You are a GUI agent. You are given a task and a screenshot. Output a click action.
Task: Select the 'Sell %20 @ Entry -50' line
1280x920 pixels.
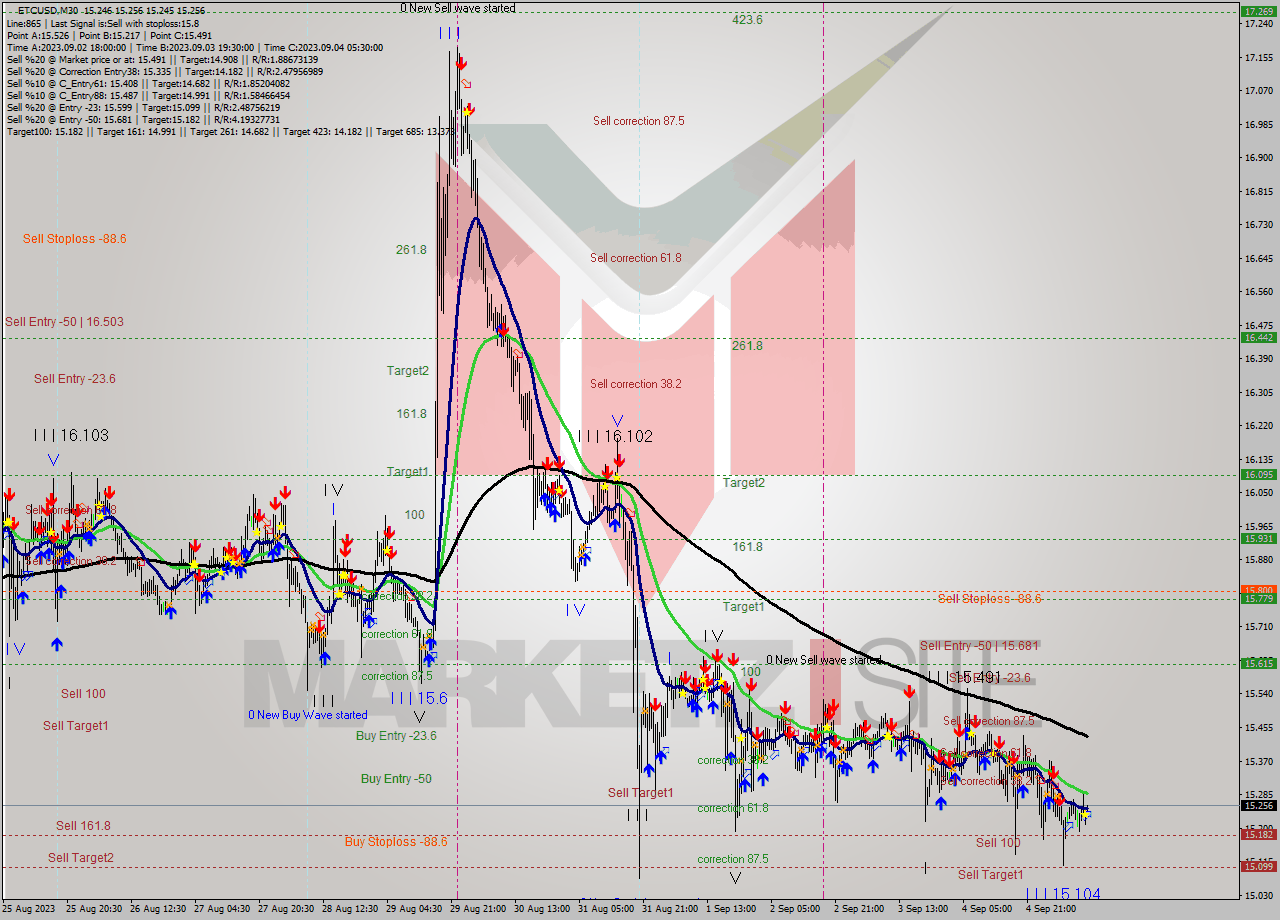pyautogui.click(x=143, y=119)
